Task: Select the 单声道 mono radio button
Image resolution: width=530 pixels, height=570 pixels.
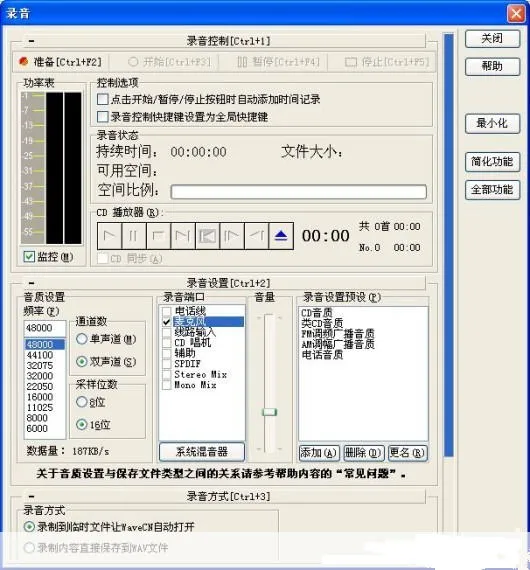Action: (x=82, y=339)
